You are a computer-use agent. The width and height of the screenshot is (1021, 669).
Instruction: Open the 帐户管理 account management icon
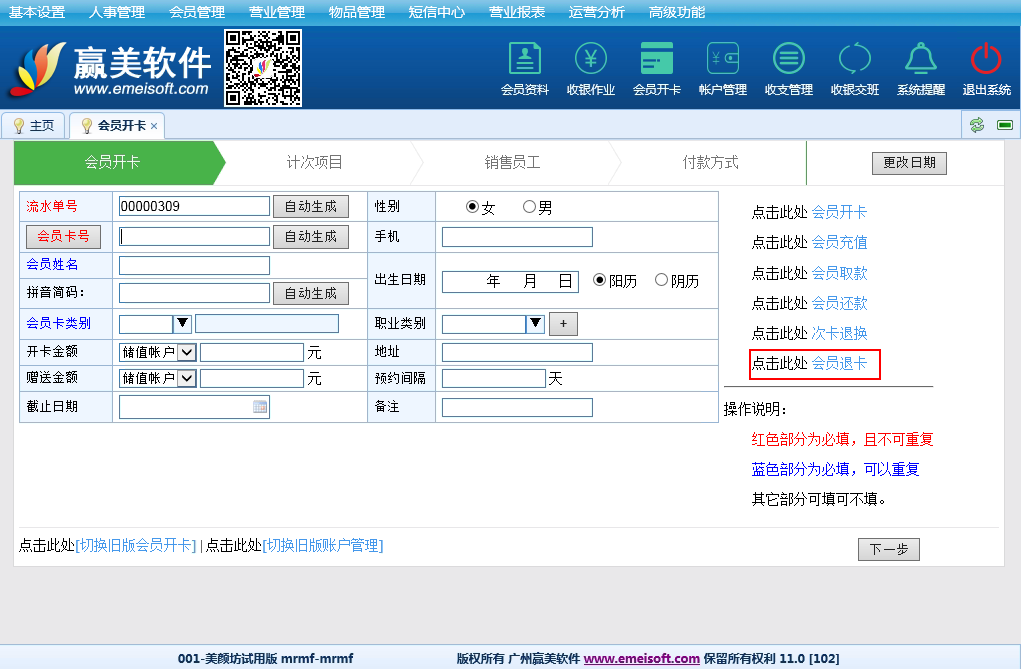pos(722,60)
